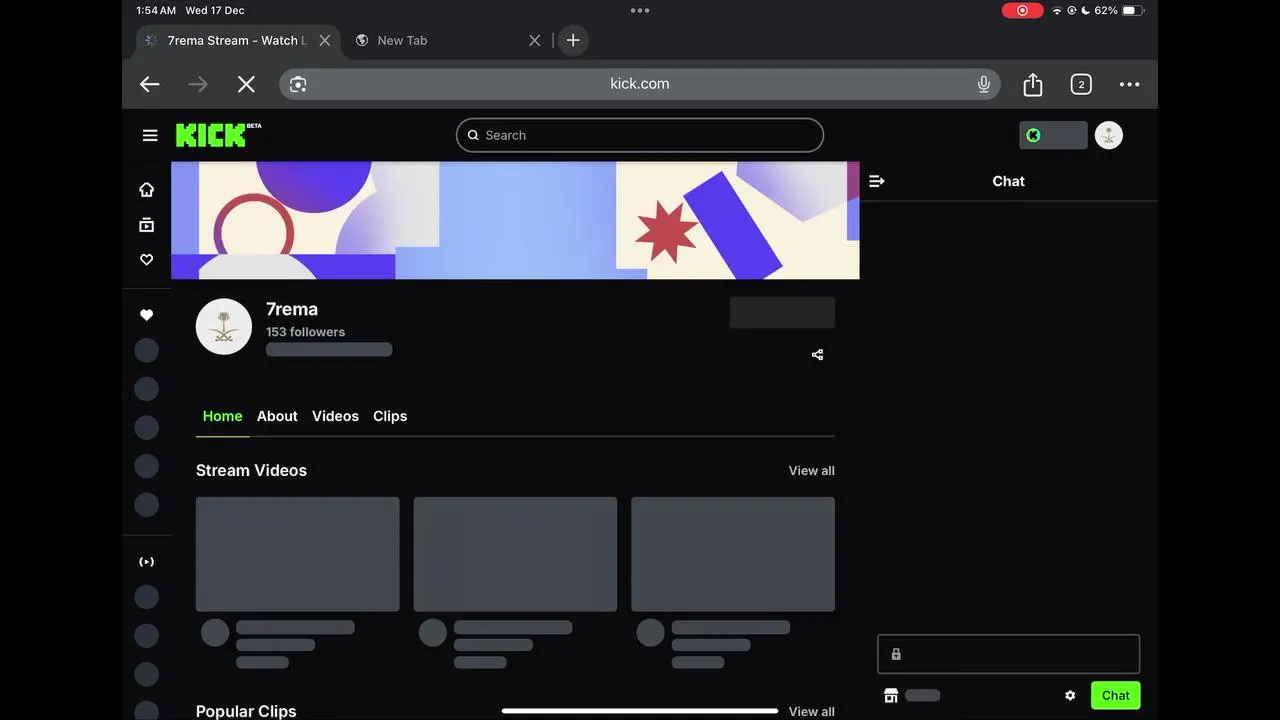Select the 7rema Stream browser tab
The image size is (1280, 720).
click(x=238, y=40)
